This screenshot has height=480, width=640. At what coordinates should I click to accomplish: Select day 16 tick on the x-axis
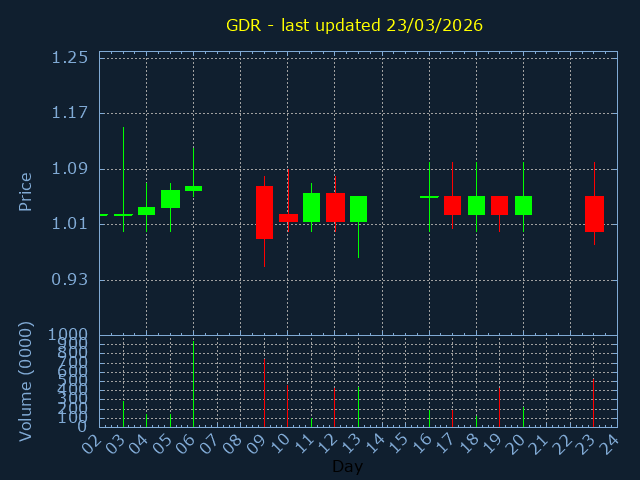pos(424,443)
